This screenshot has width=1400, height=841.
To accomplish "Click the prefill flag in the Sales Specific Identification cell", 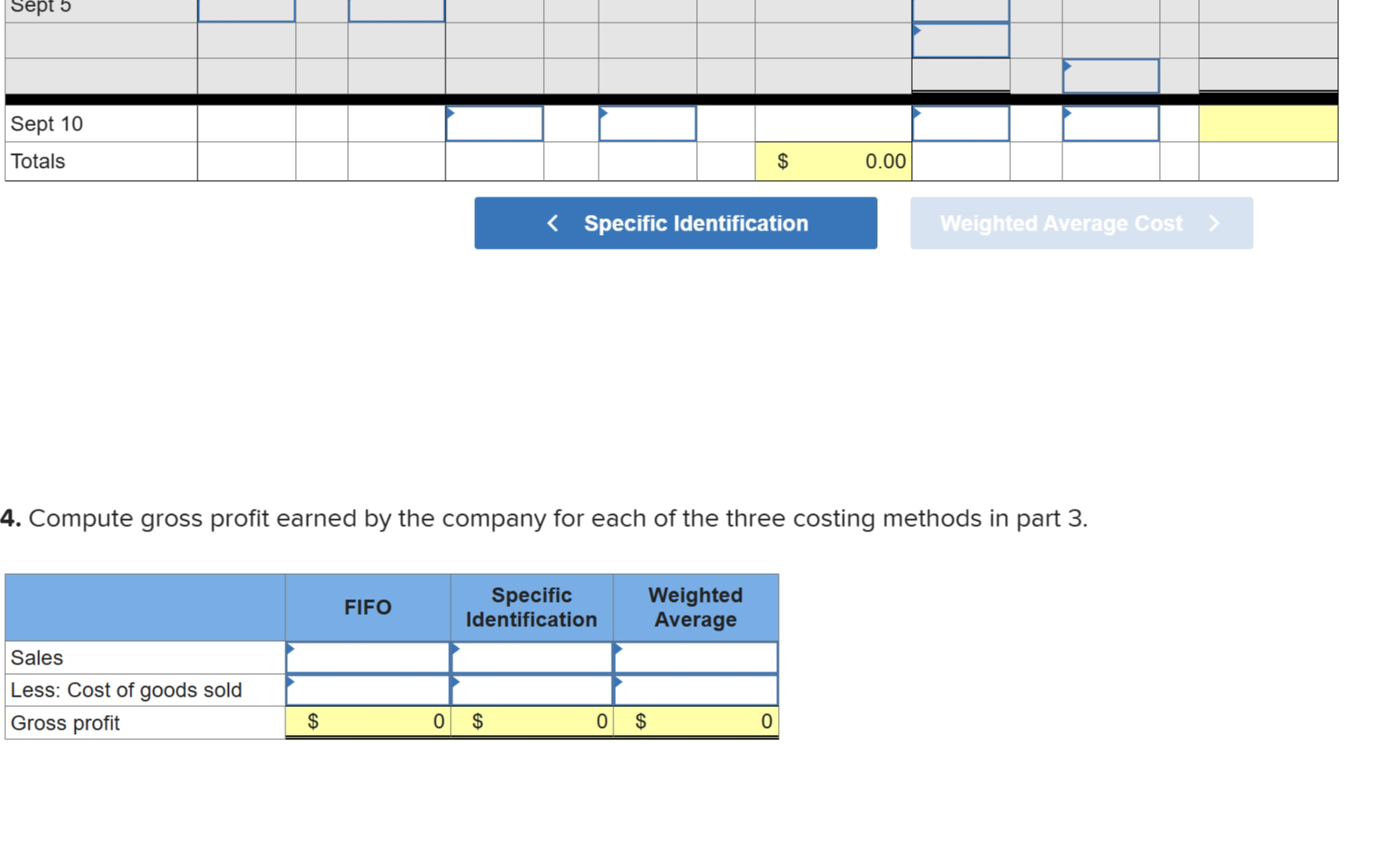I will (453, 651).
